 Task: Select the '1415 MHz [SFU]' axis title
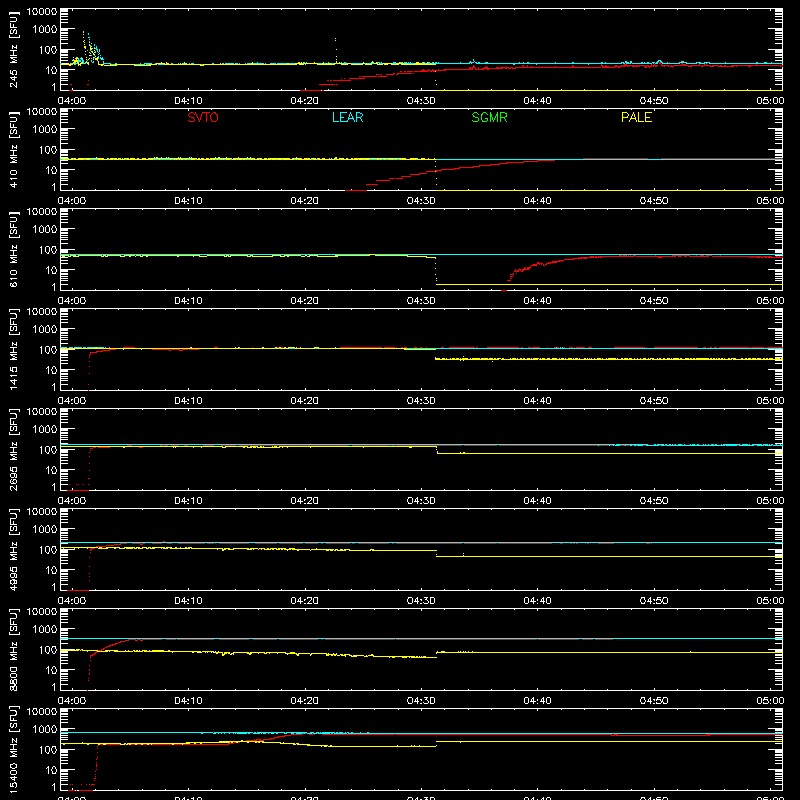click(x=13, y=349)
